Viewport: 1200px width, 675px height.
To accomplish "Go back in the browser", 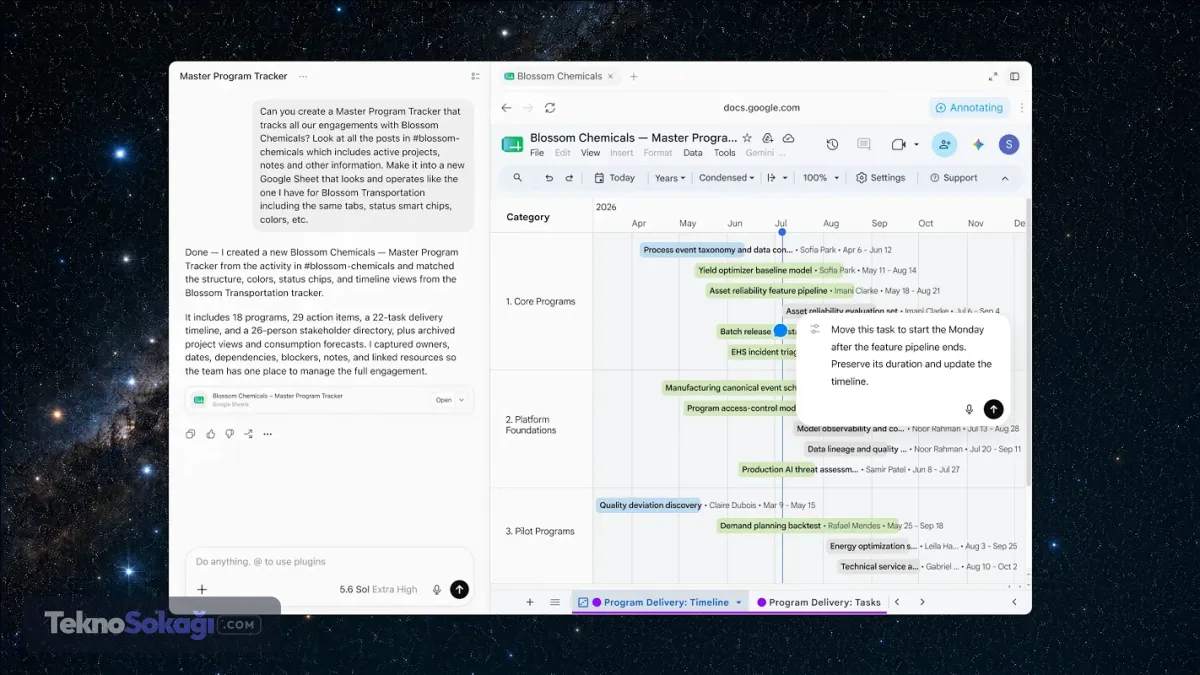I will pyautogui.click(x=506, y=108).
